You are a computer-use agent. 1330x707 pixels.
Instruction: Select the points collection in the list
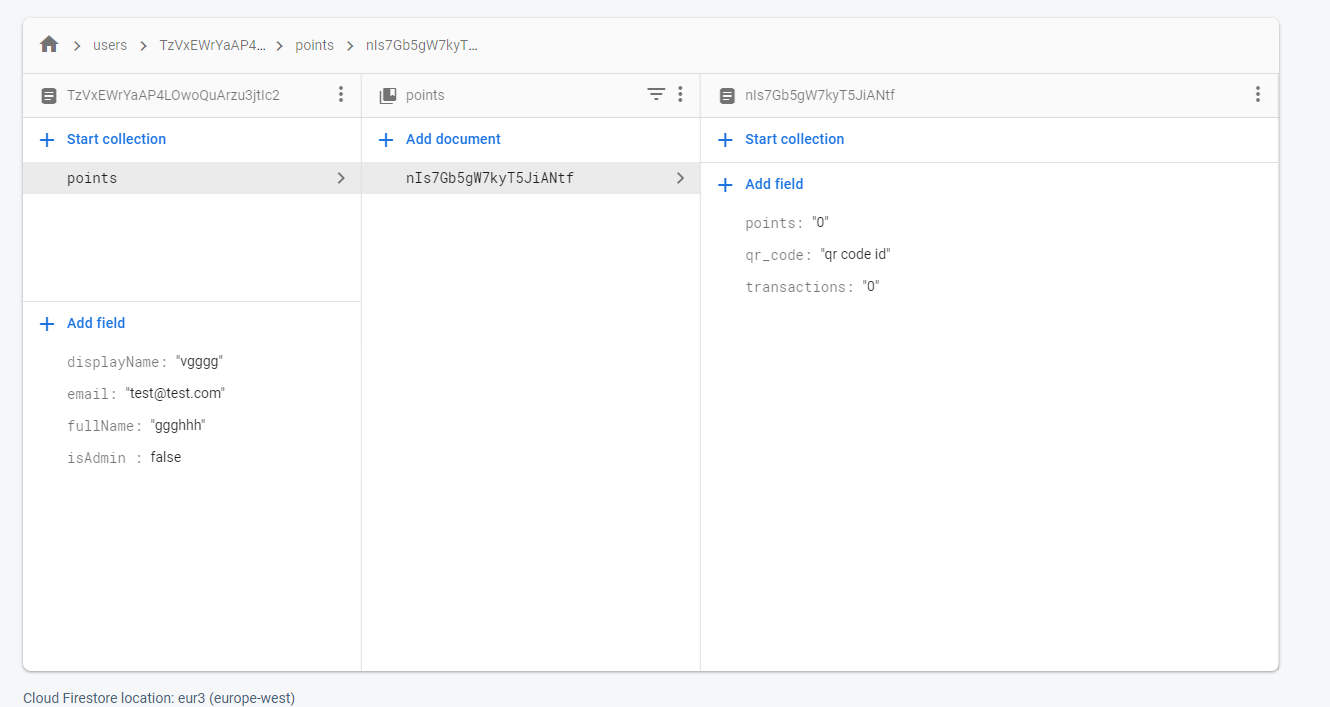[x=92, y=178]
